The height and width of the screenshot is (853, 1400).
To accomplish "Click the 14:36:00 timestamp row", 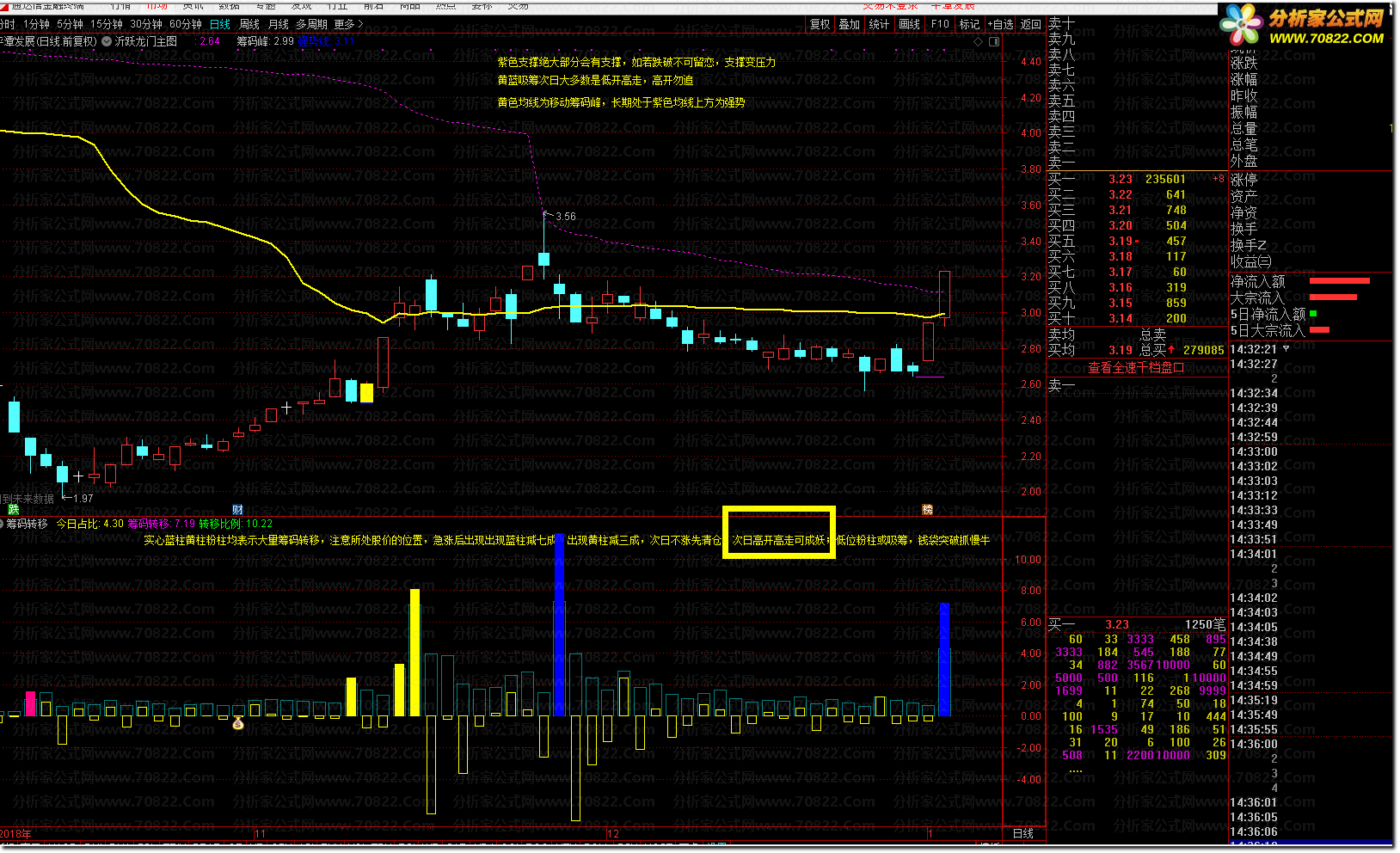I will coord(1254,745).
